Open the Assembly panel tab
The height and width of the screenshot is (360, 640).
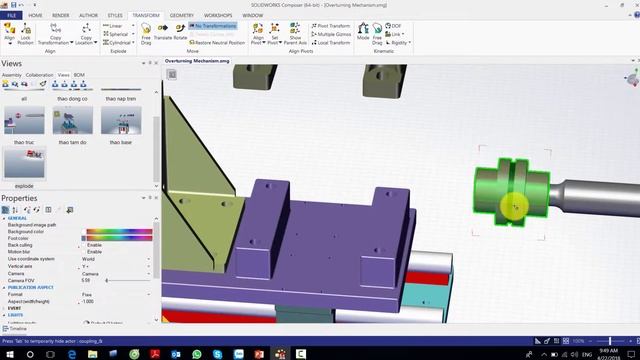11,75
